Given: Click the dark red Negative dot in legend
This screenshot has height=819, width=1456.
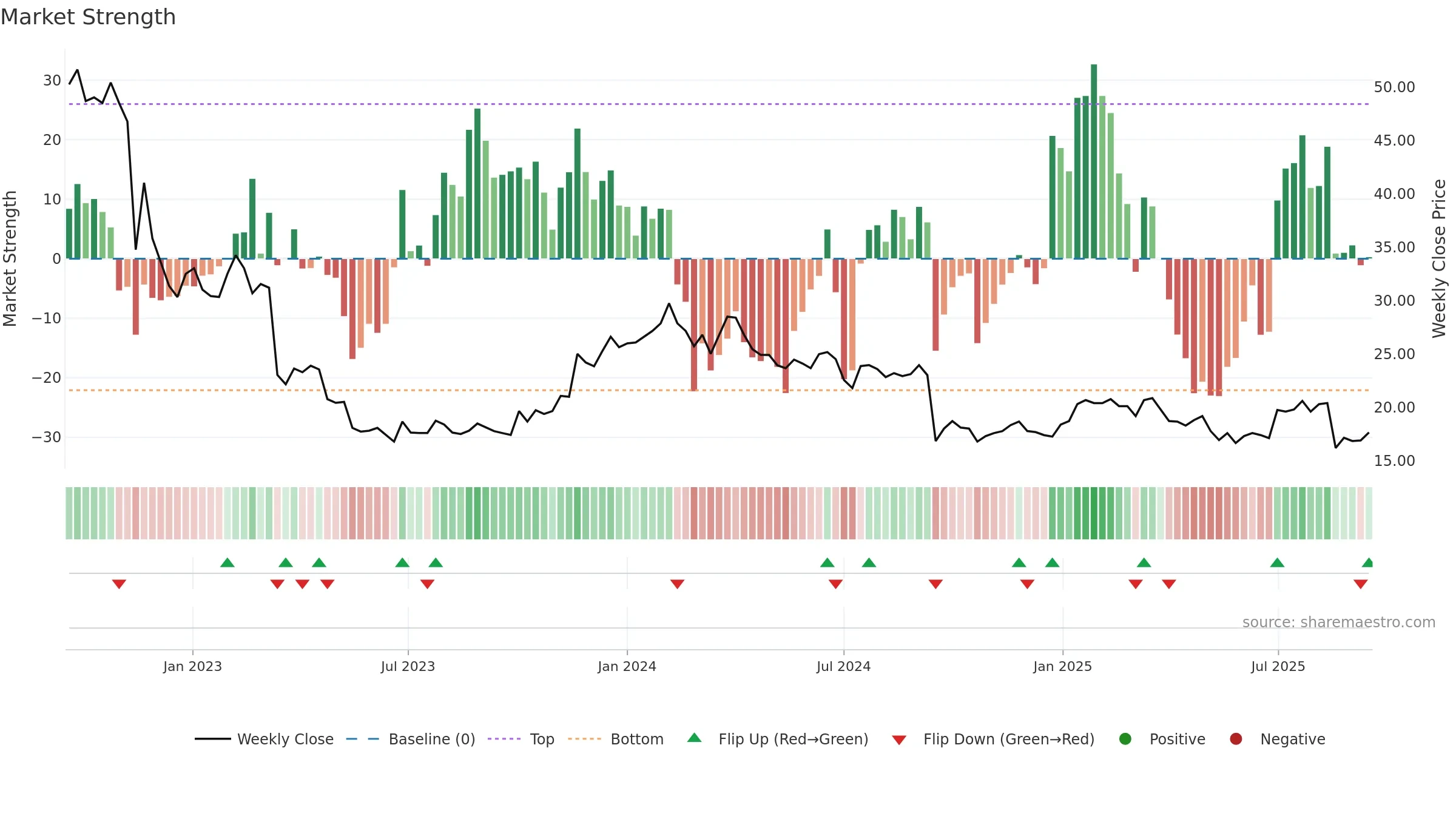Looking at the screenshot, I should point(1236,739).
